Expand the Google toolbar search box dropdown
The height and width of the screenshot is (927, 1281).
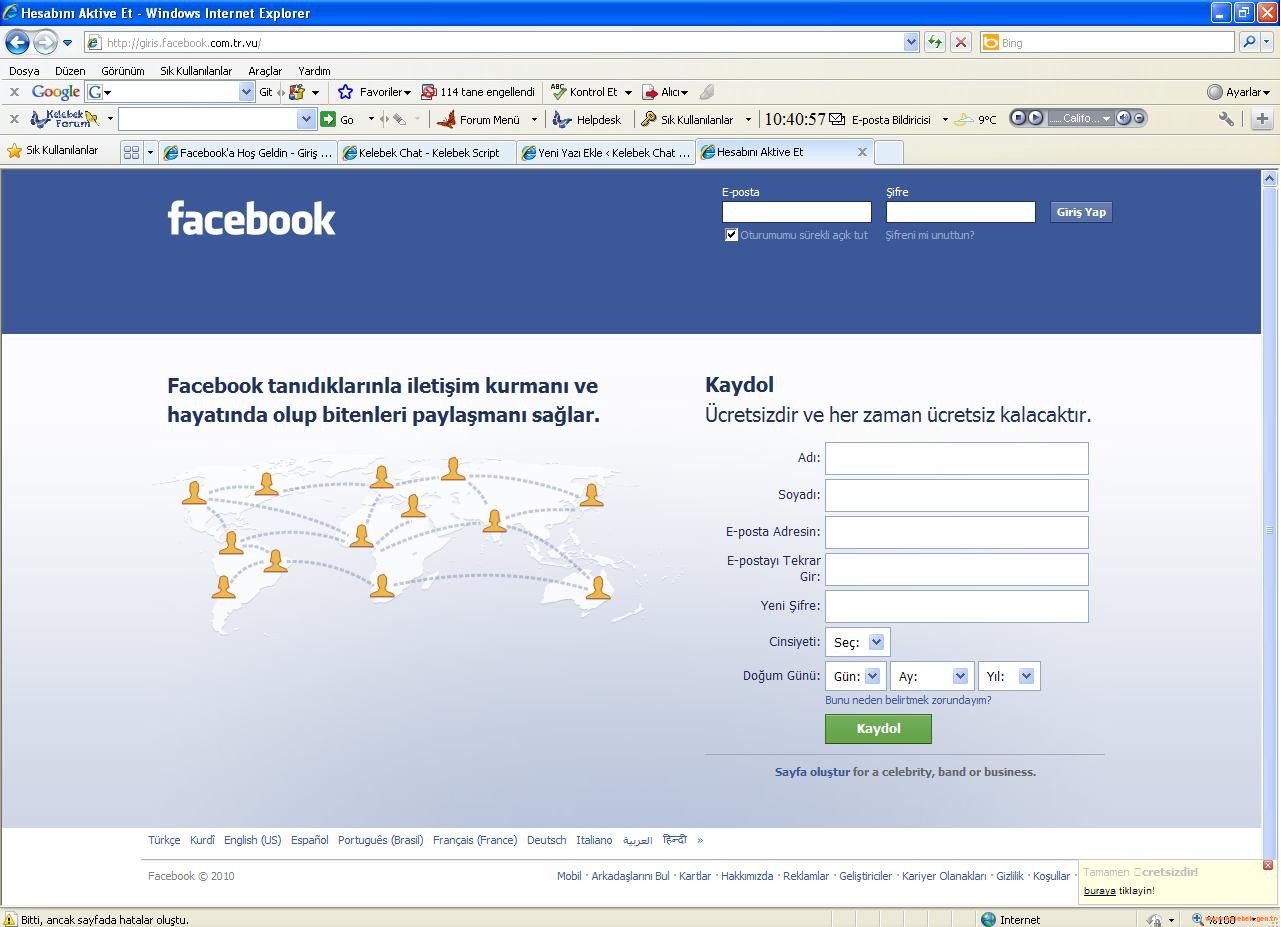point(247,92)
